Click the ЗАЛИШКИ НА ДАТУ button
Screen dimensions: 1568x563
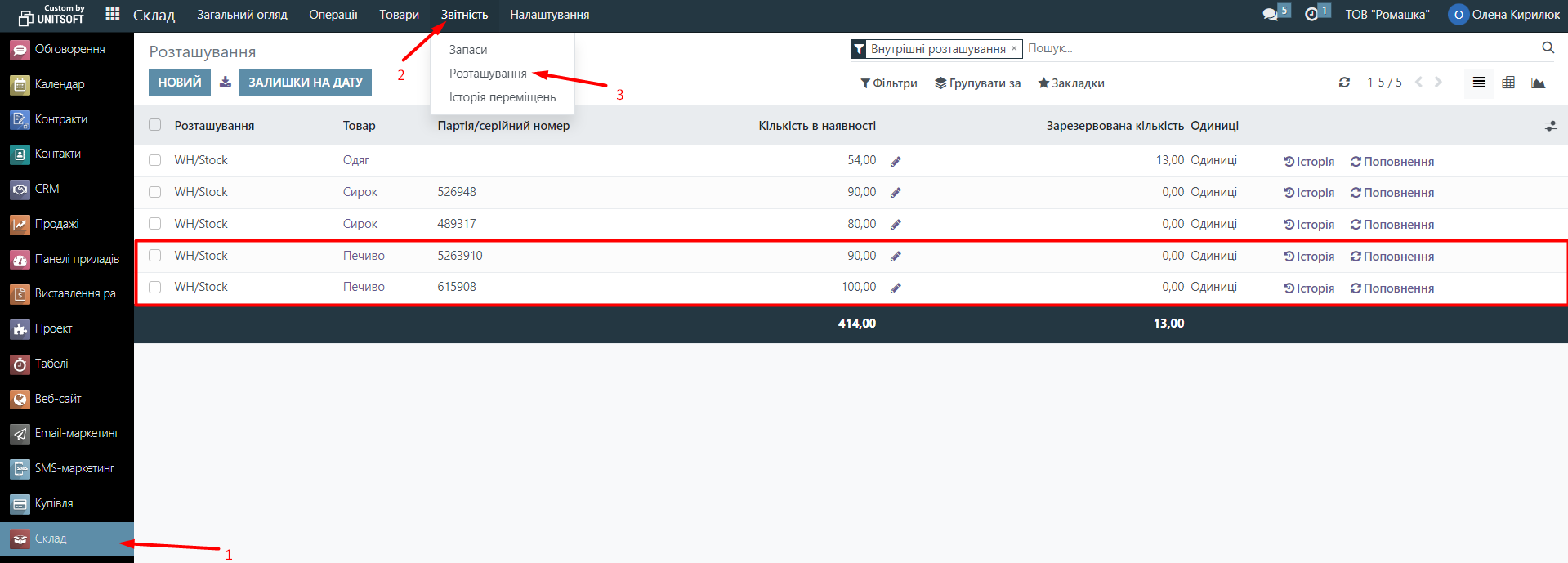click(306, 83)
